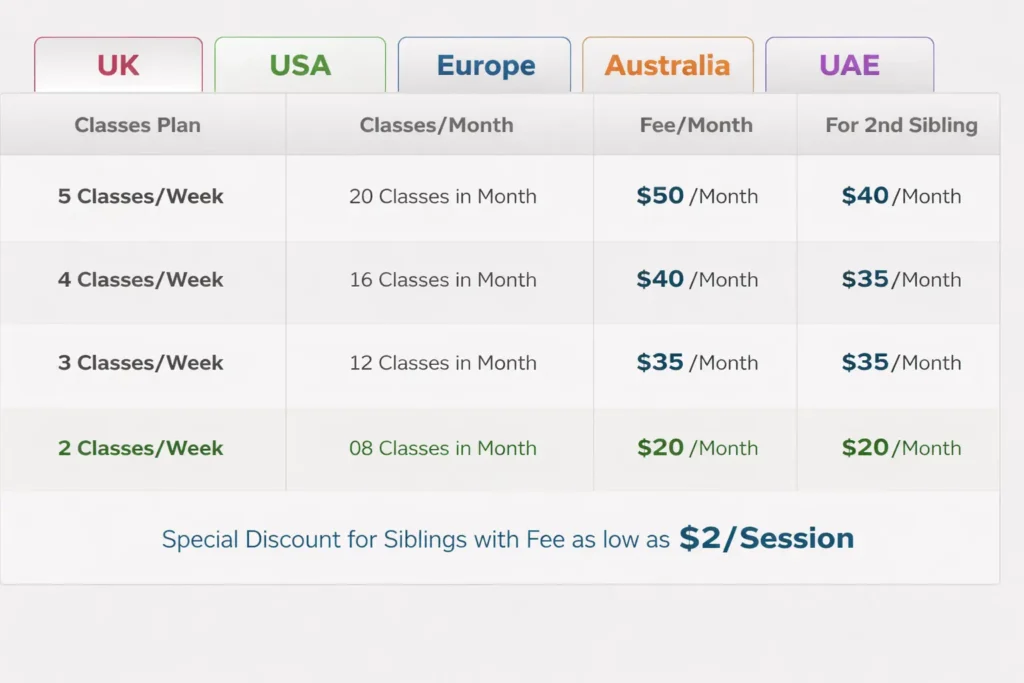Click the $40 /Month sibling fee
This screenshot has height=683, width=1024.
901,196
